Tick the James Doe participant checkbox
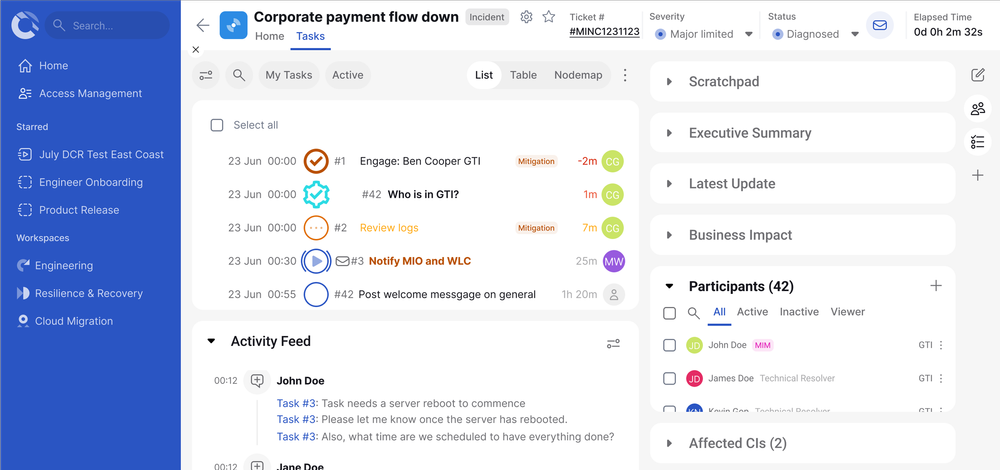 pyautogui.click(x=670, y=378)
